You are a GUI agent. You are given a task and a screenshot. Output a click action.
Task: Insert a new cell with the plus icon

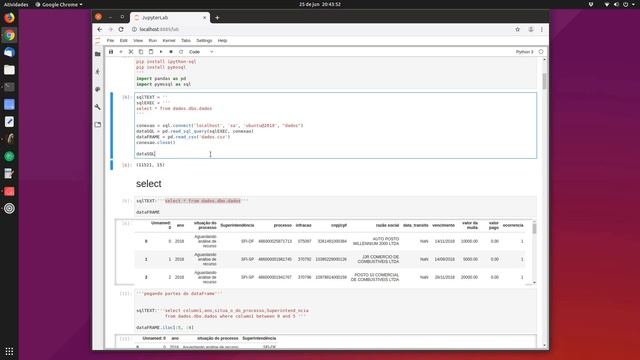pyautogui.click(x=121, y=52)
